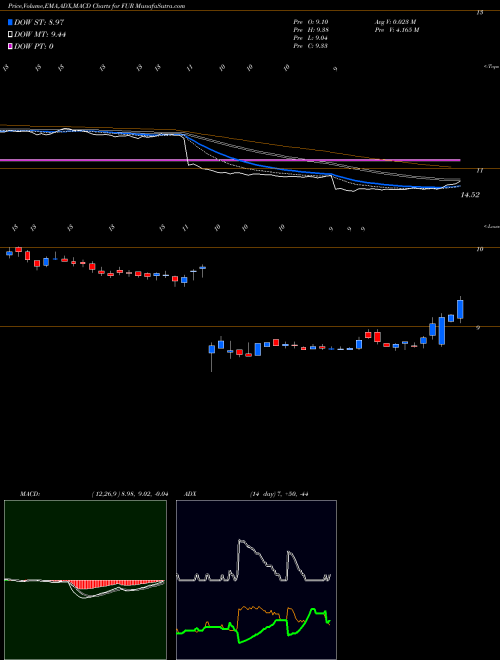
Task: Click the blue DOW ST legend swatch
Action: [10, 22]
